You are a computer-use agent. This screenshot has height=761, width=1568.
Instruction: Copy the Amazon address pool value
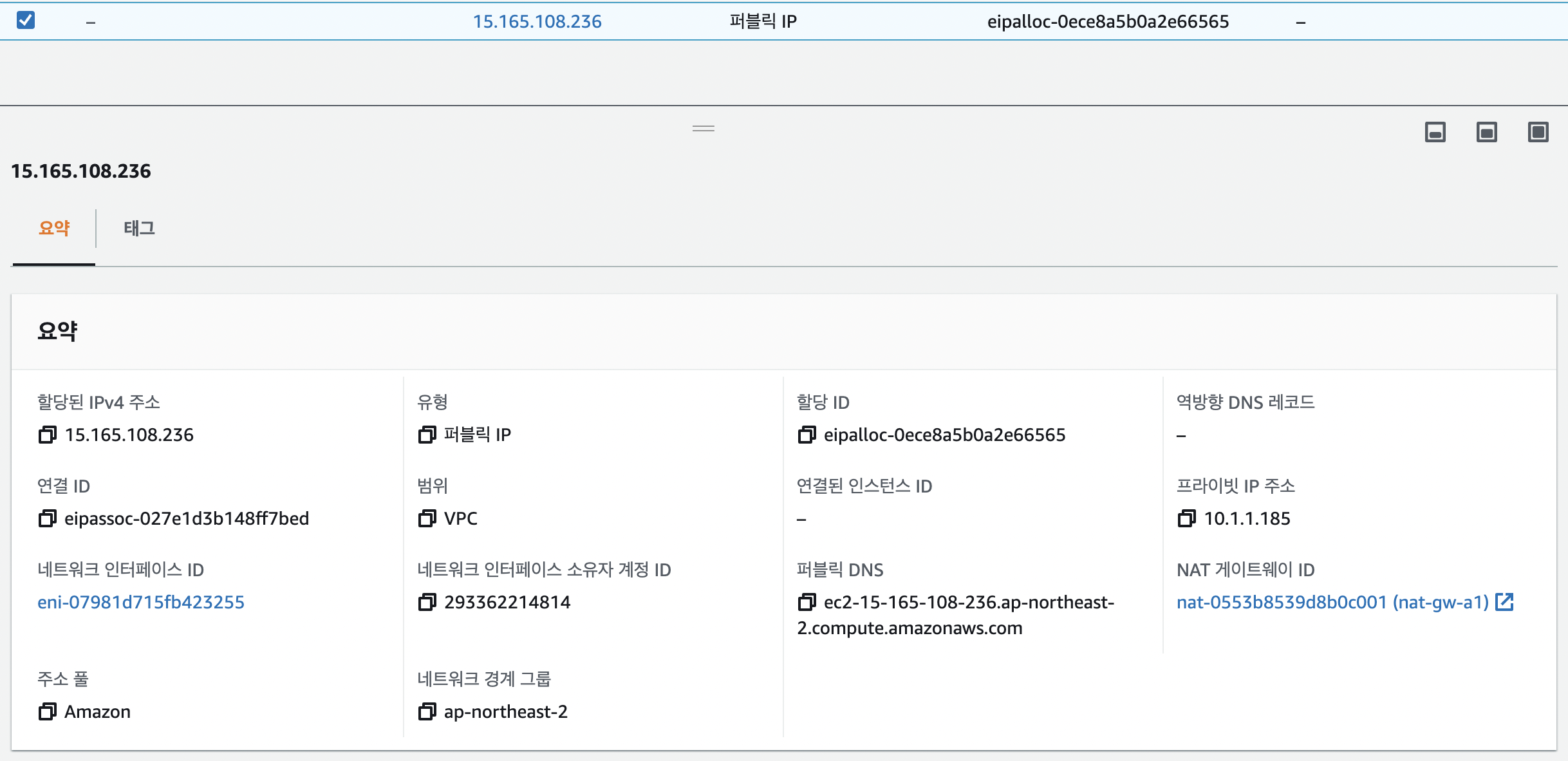point(47,712)
